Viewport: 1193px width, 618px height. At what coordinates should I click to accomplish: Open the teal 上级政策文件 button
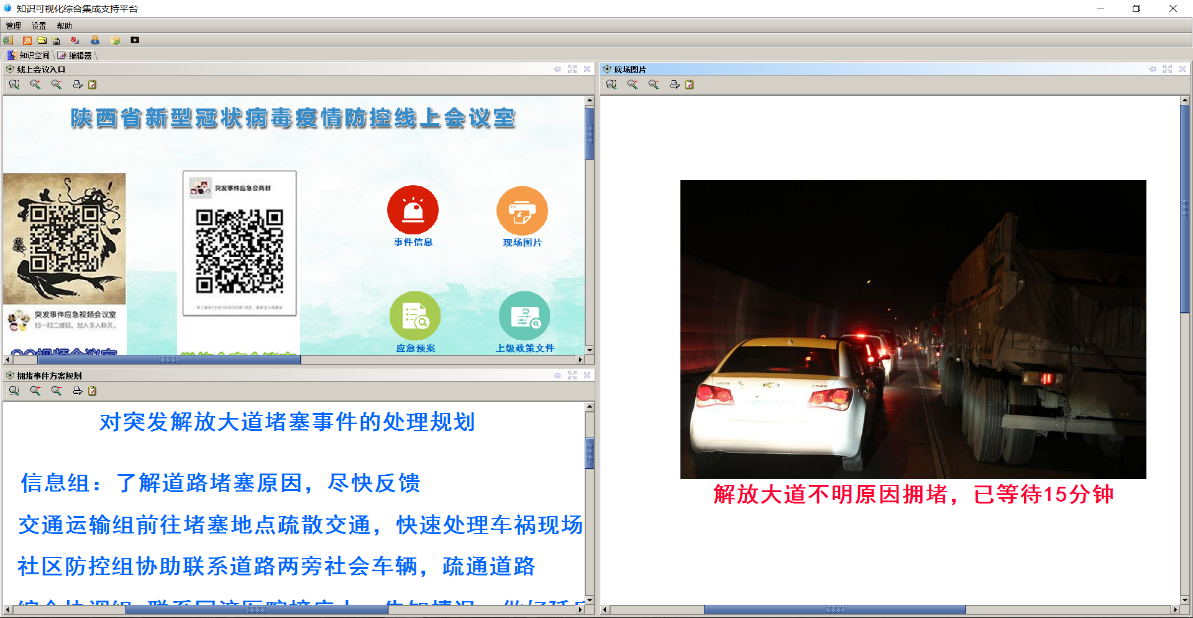coord(524,316)
